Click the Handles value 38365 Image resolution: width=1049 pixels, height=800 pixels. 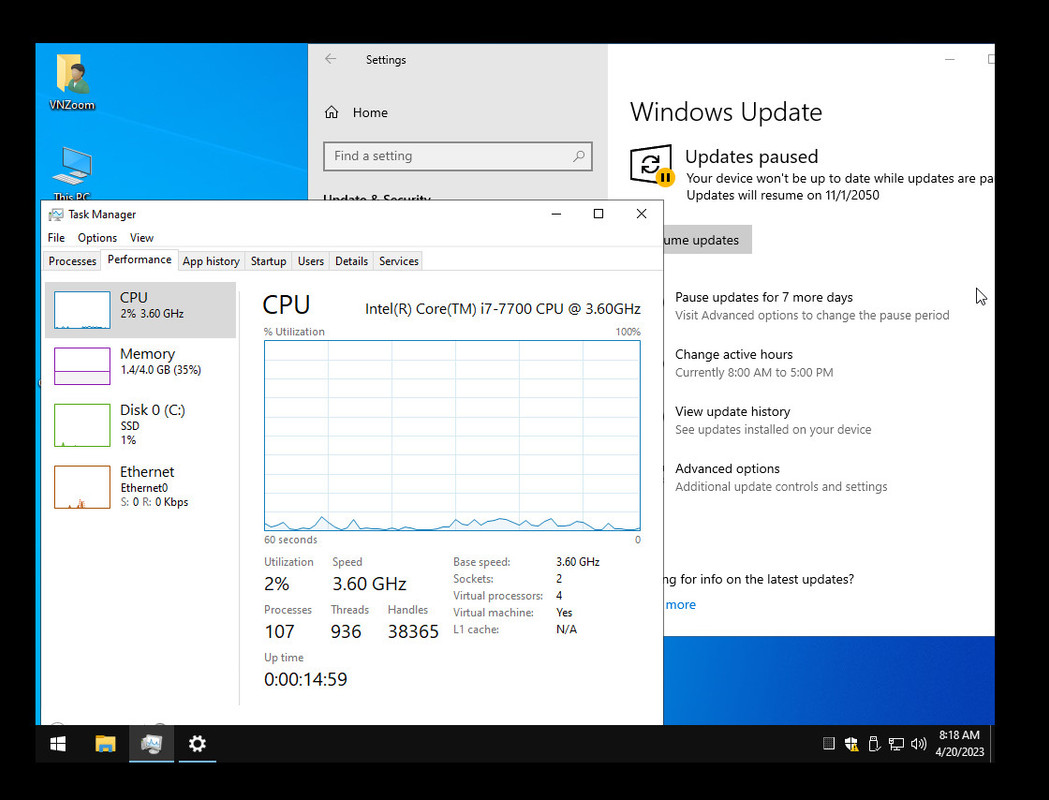(x=413, y=631)
